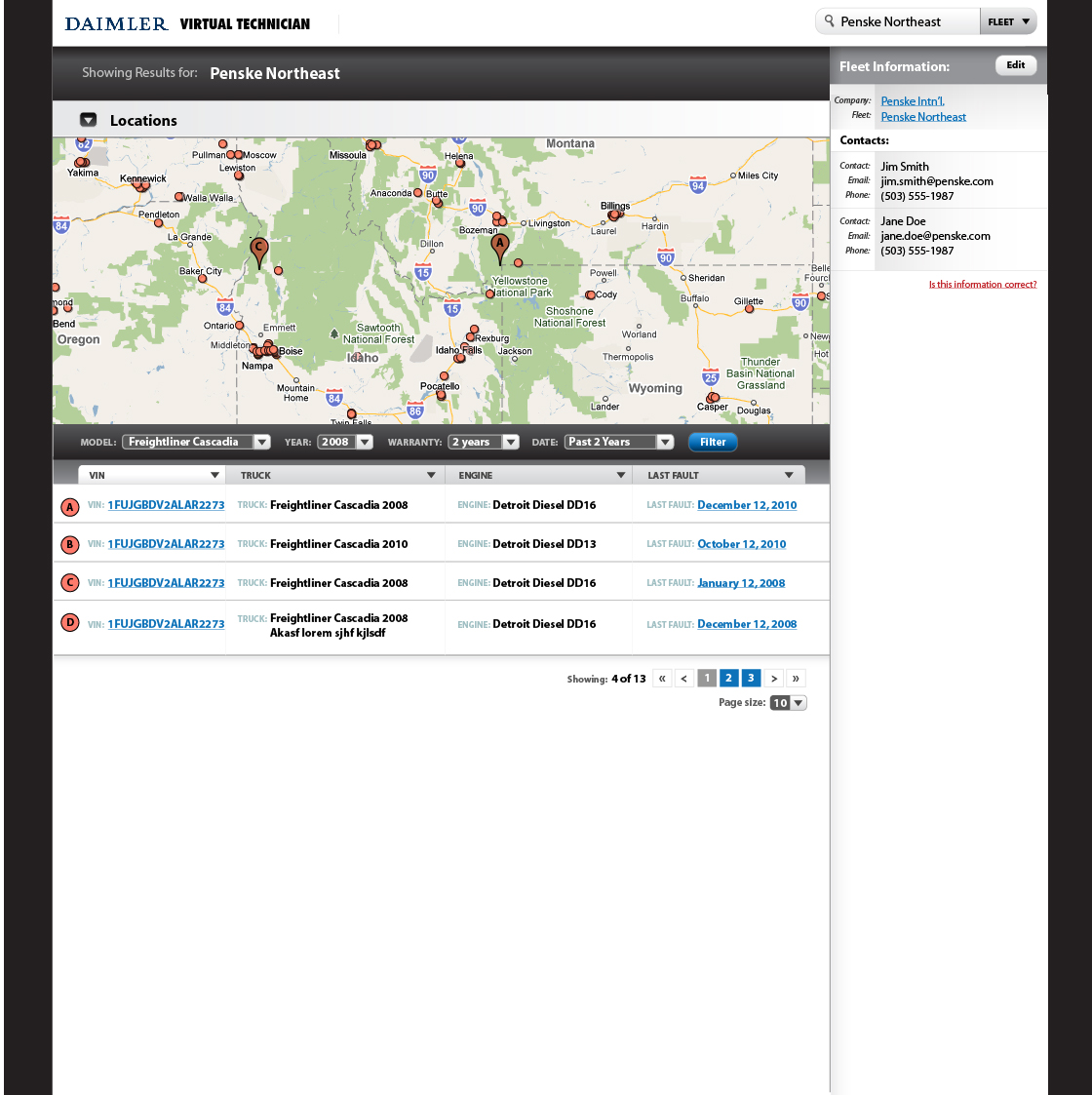Click map pin marker A
Screen dimensions: 1092x1095
point(500,248)
